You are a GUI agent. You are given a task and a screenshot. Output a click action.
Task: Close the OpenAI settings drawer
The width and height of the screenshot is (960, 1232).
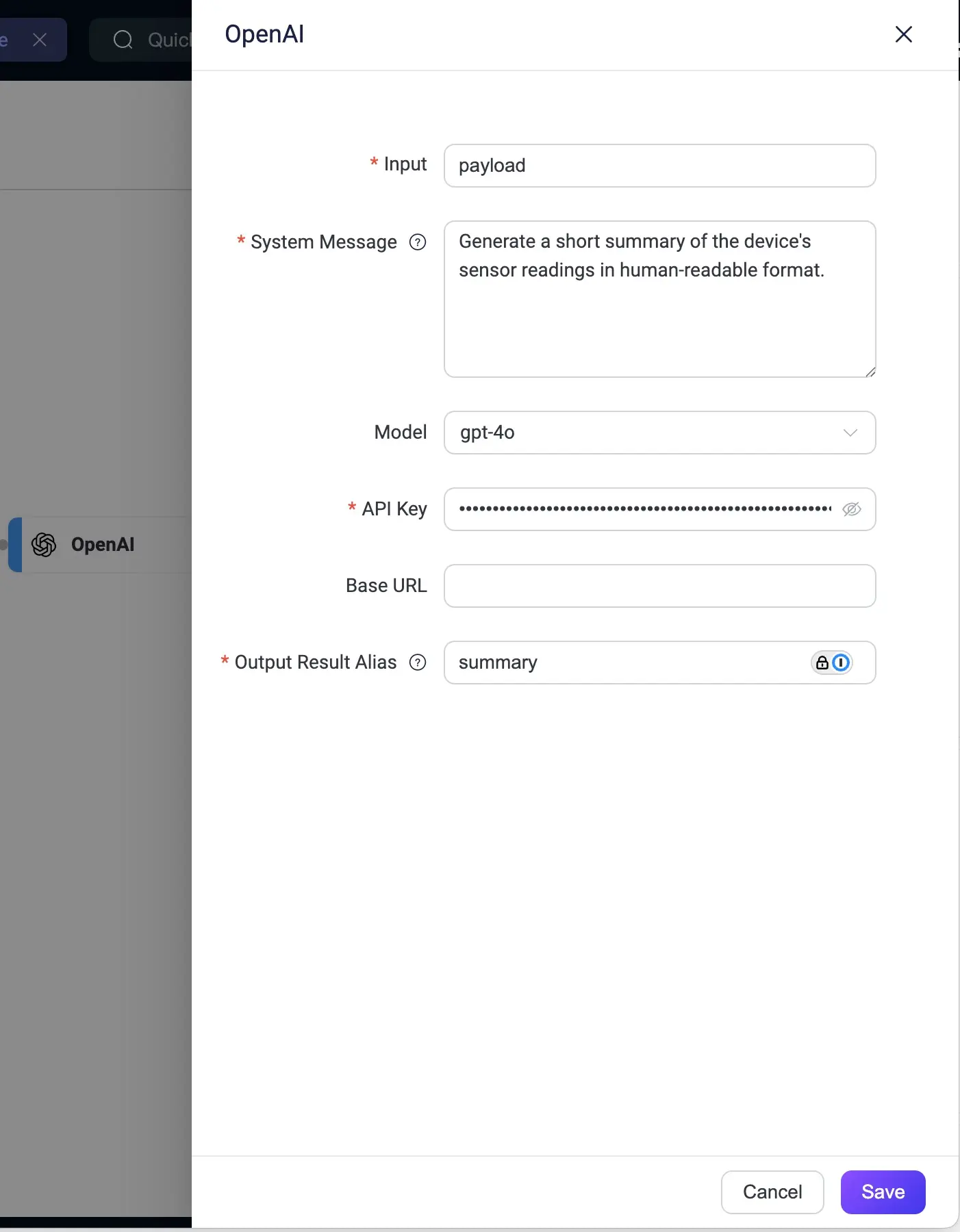coord(903,34)
